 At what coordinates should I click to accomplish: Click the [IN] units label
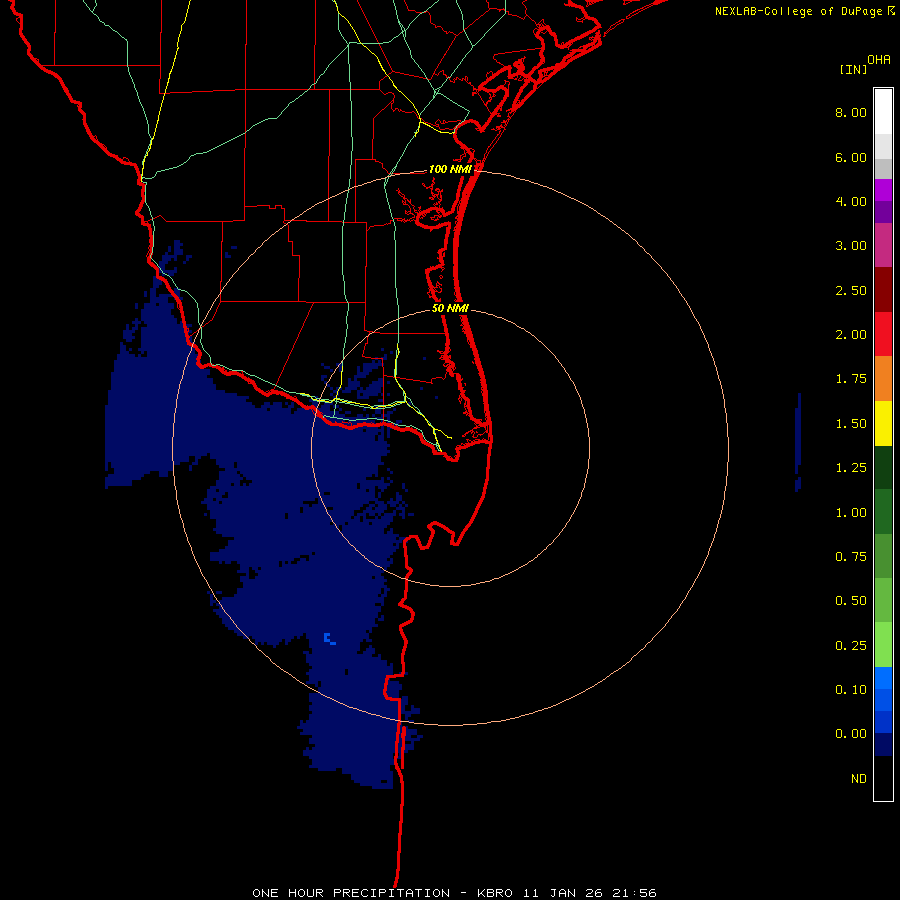(x=854, y=69)
